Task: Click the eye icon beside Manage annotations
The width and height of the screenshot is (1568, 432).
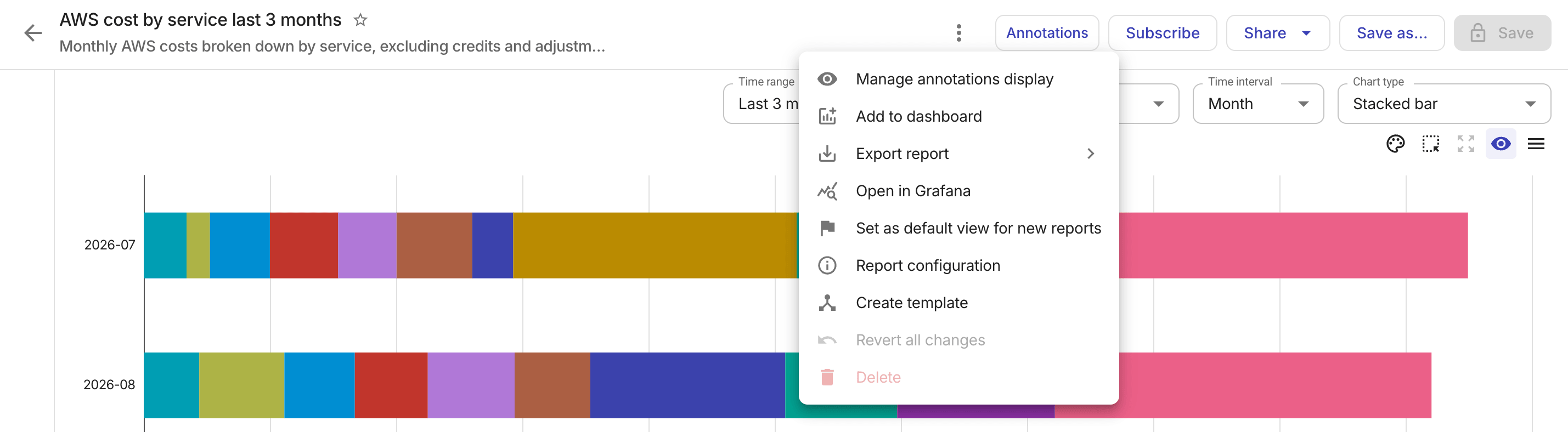Action: tap(827, 79)
